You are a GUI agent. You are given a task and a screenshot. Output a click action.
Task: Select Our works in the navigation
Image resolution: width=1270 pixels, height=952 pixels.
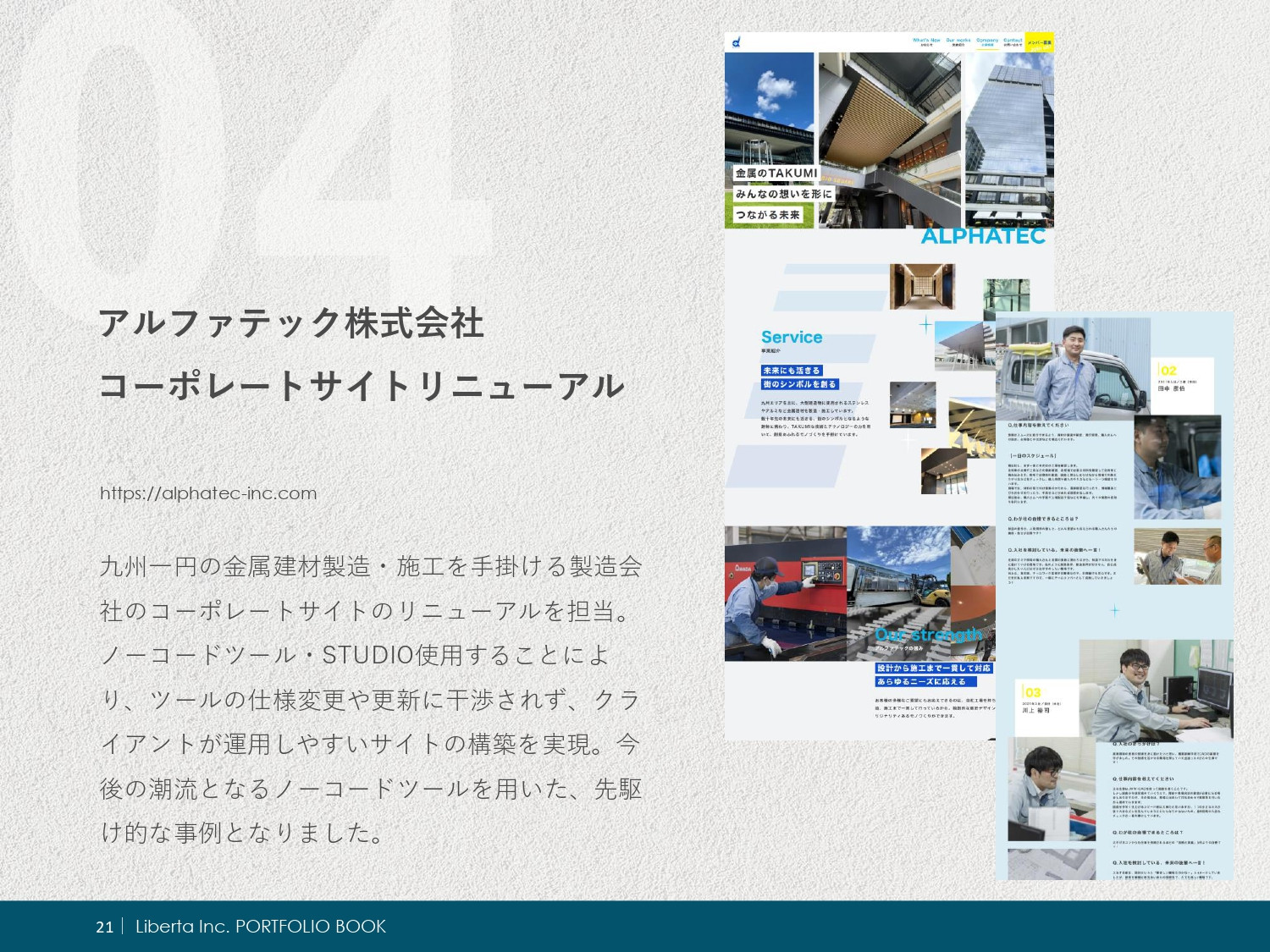point(958,41)
